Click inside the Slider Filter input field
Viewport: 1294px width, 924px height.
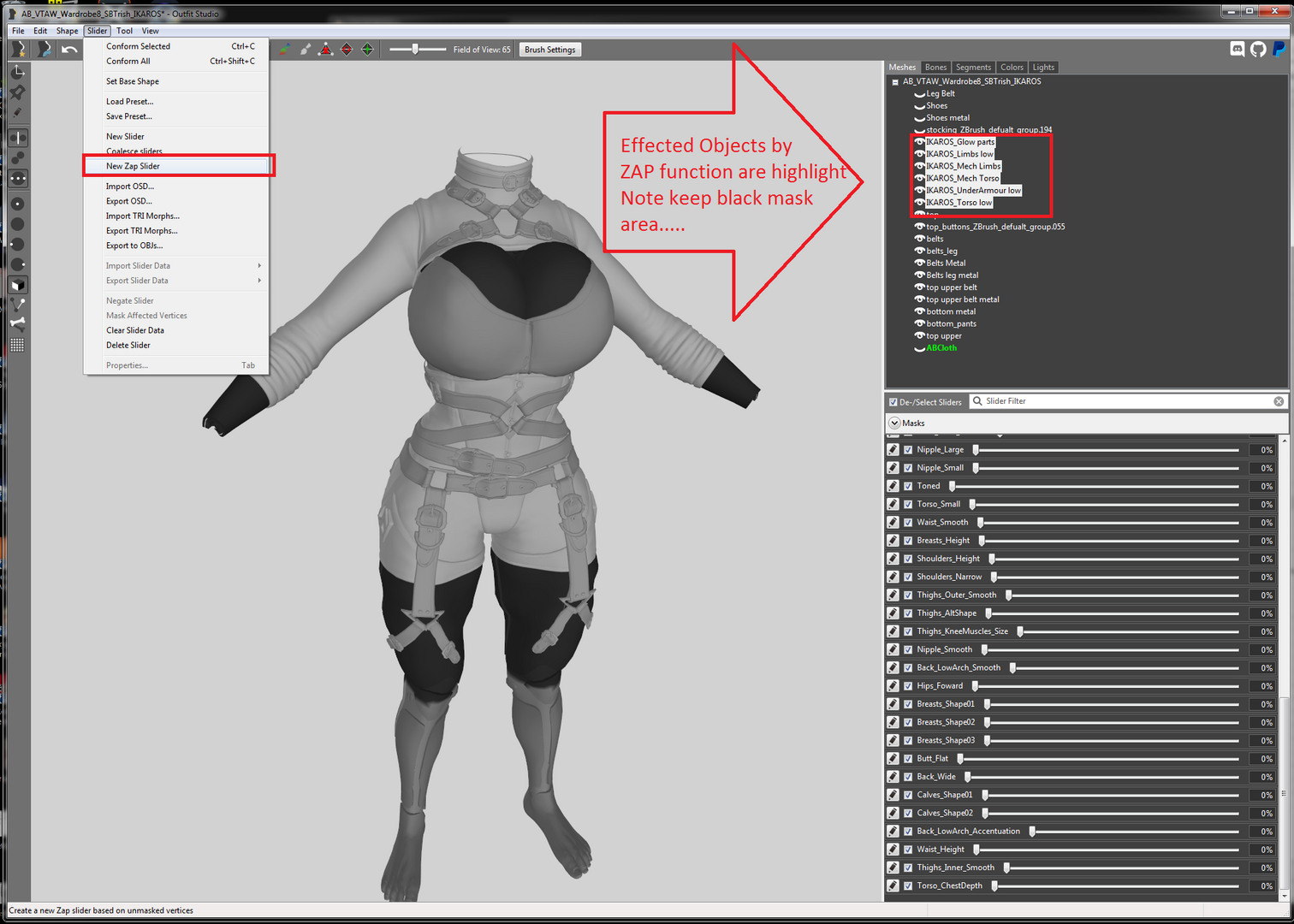tap(1128, 401)
